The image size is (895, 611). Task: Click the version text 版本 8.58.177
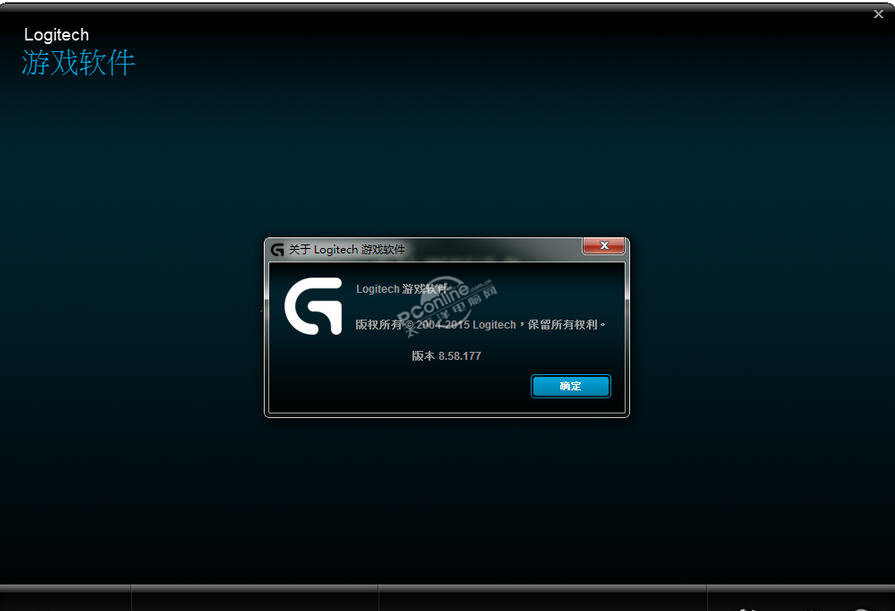point(446,356)
